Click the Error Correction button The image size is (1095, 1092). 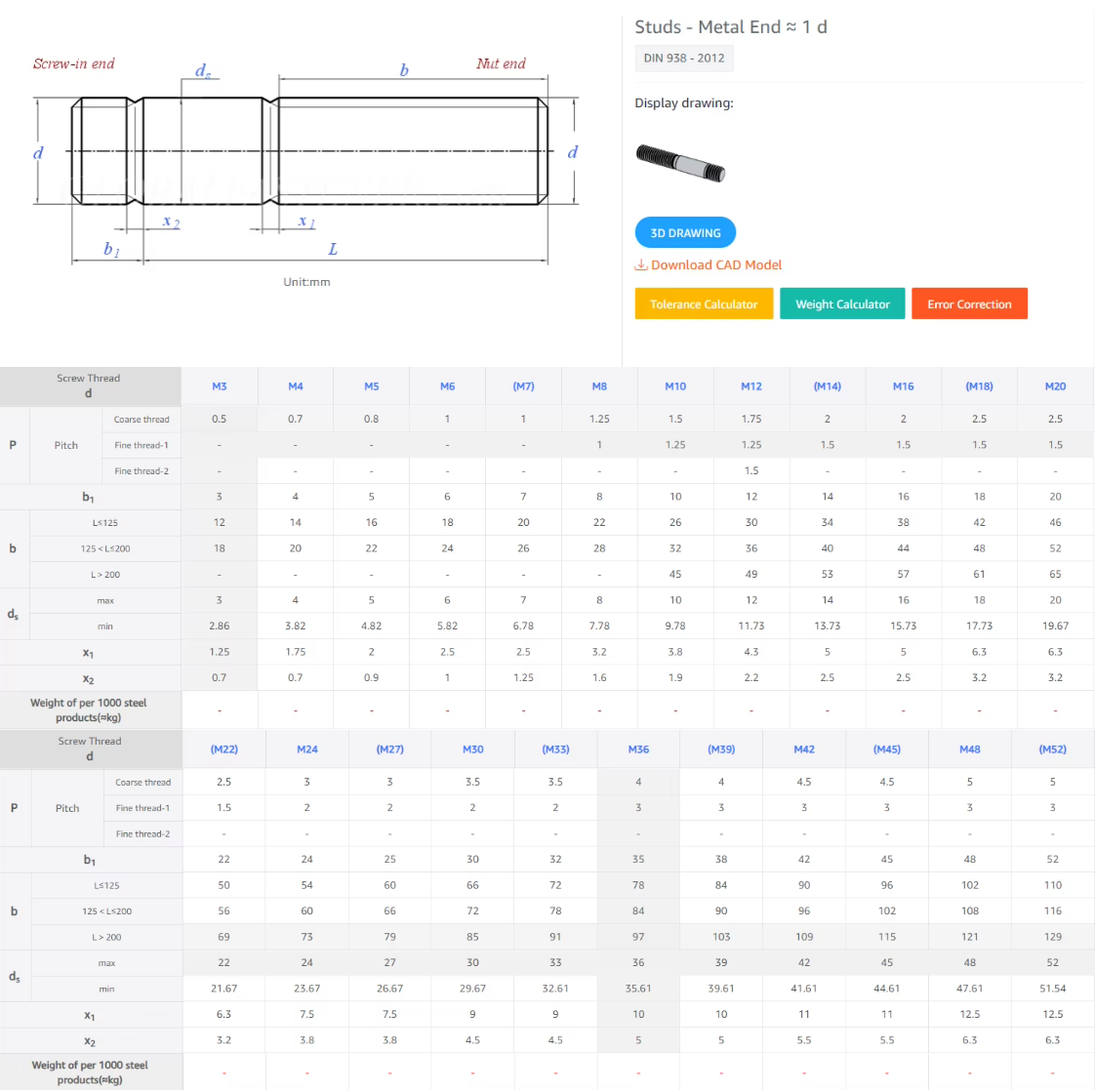tap(969, 303)
